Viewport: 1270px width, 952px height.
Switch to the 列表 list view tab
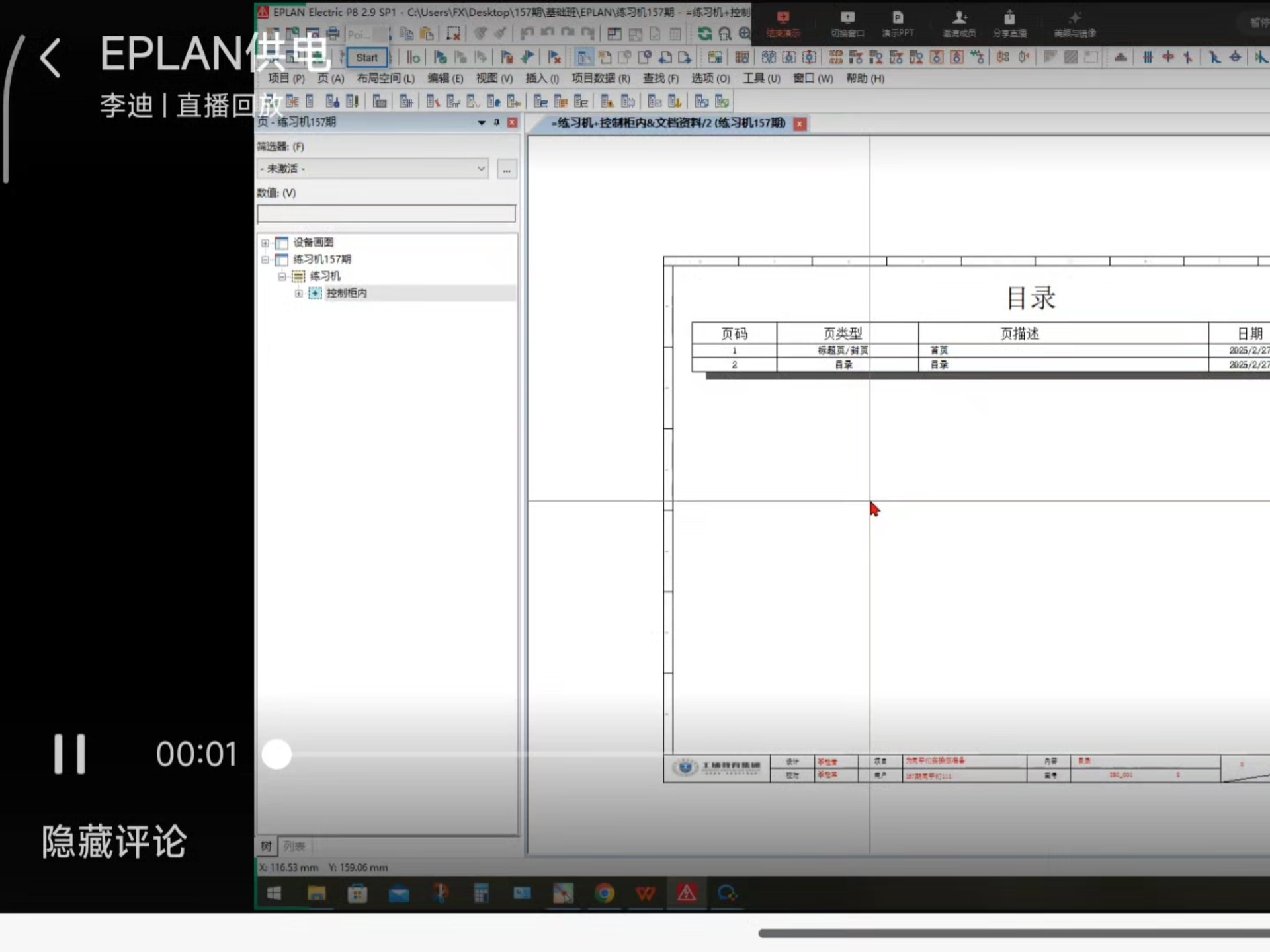pyautogui.click(x=294, y=846)
